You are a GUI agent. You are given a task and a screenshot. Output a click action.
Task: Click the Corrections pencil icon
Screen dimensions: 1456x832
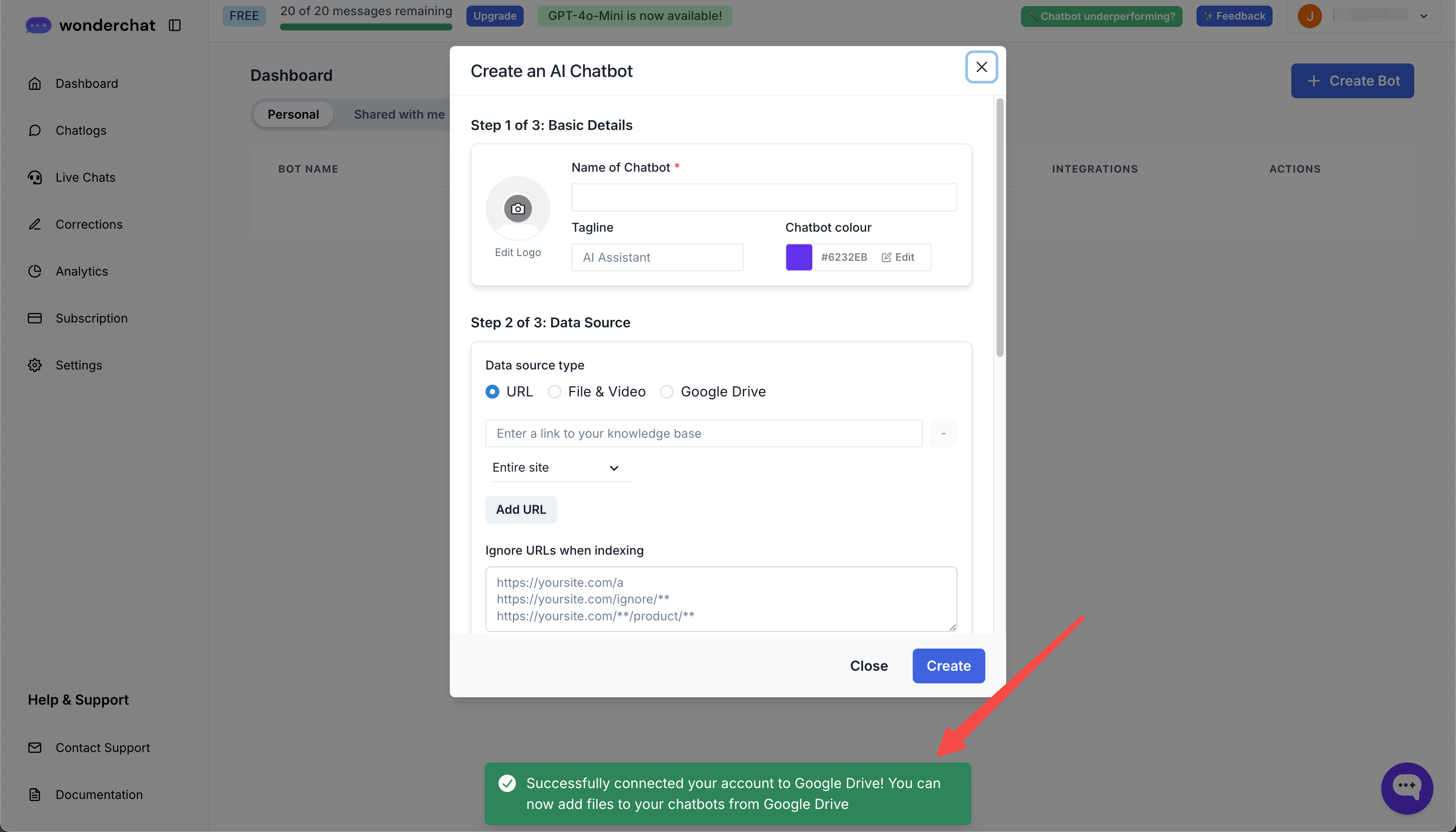click(x=35, y=224)
